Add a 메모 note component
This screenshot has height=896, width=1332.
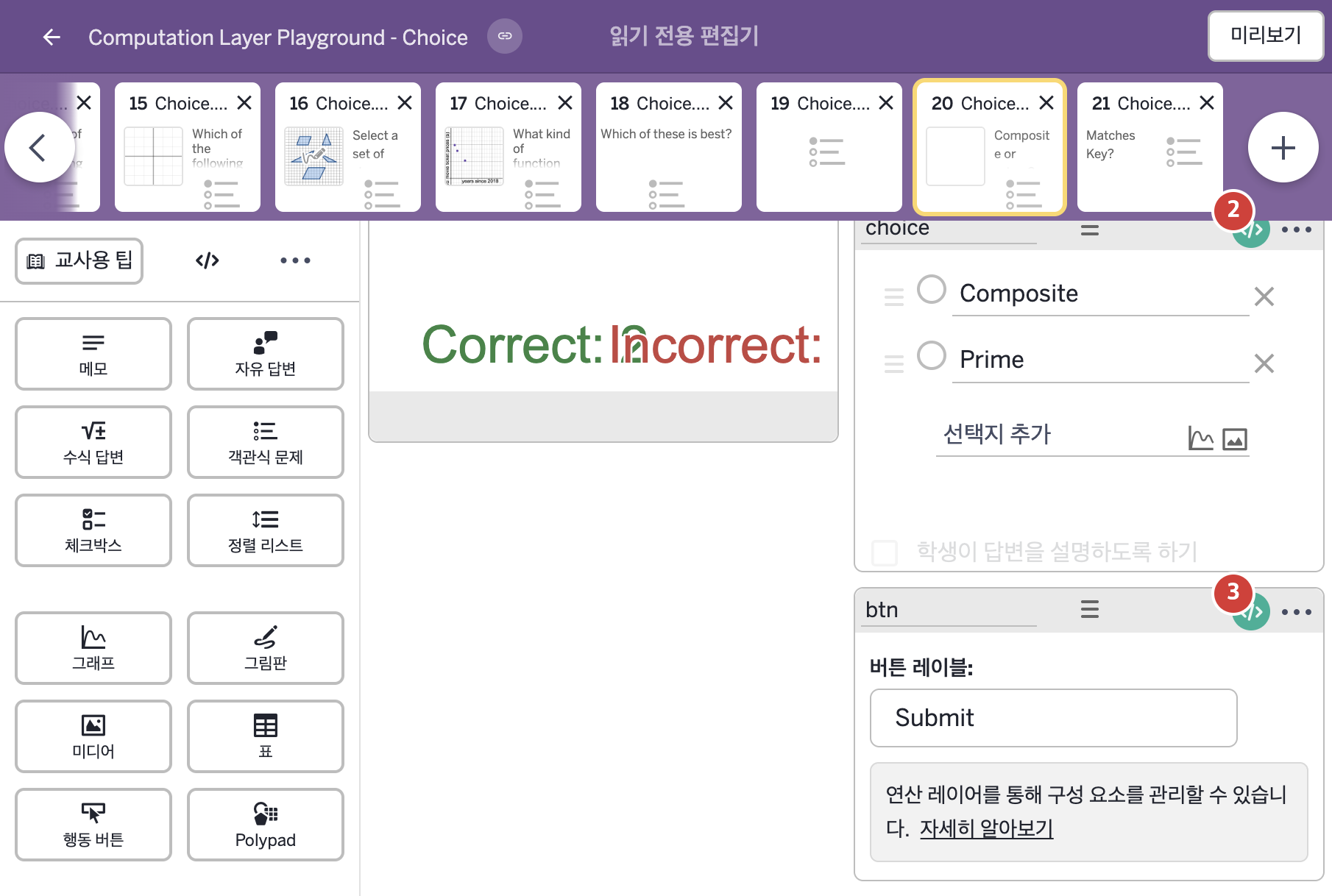coord(93,354)
